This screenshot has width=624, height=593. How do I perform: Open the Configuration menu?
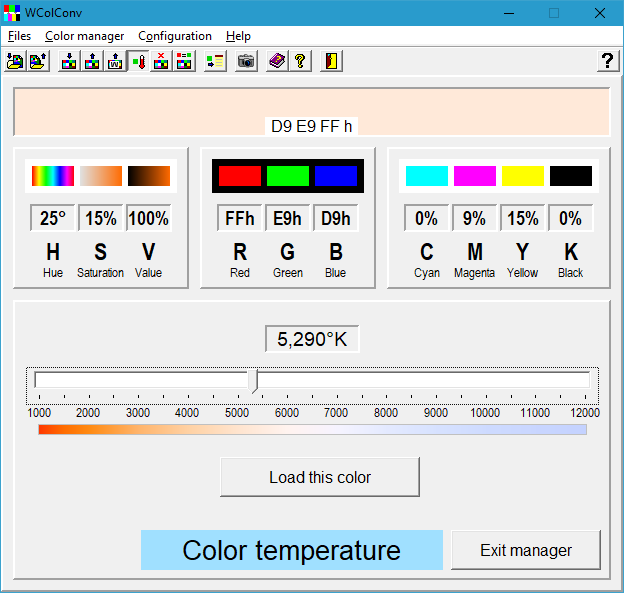pyautogui.click(x=175, y=36)
